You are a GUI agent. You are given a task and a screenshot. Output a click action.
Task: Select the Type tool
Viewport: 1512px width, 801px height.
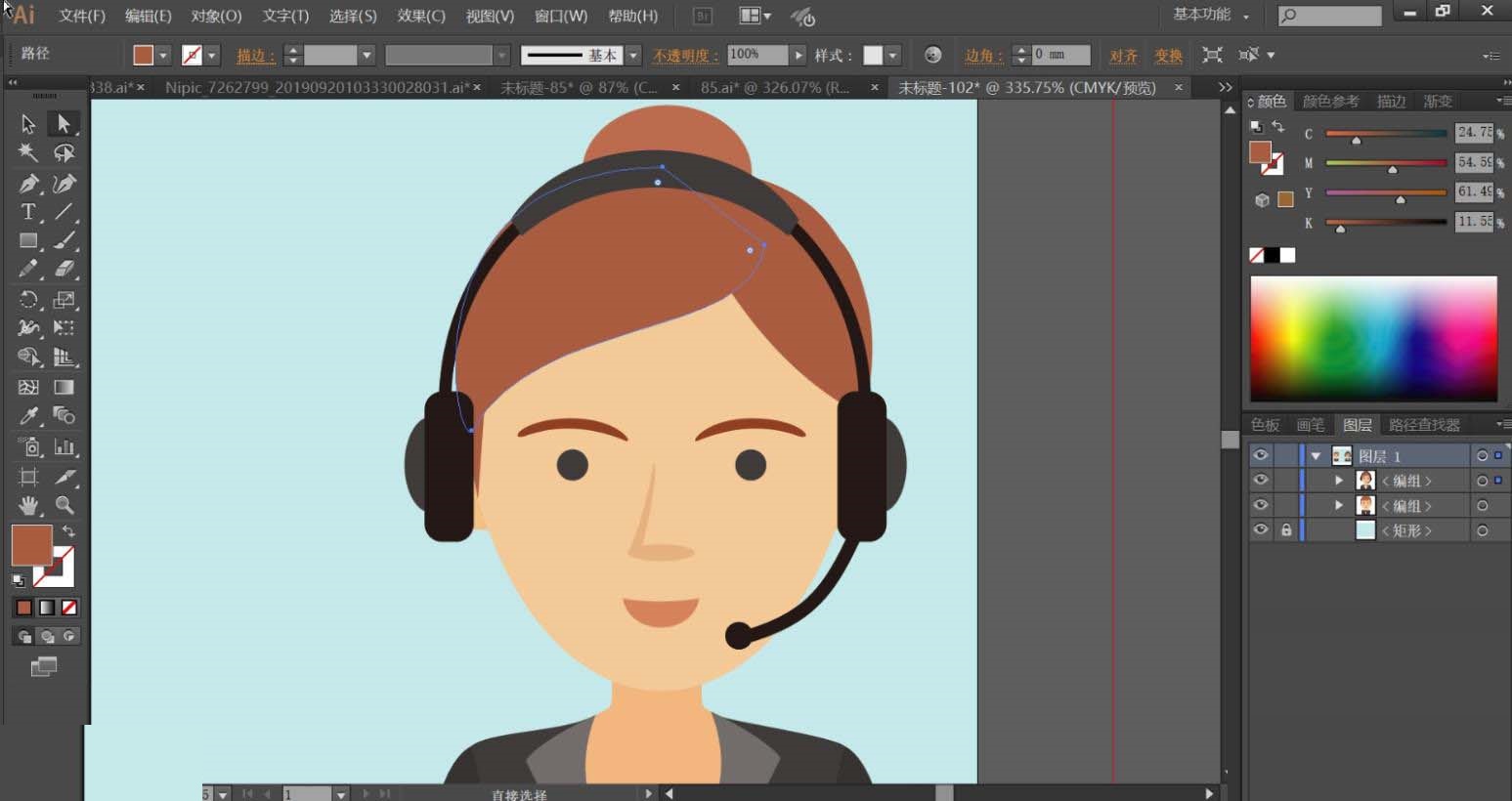(x=28, y=212)
